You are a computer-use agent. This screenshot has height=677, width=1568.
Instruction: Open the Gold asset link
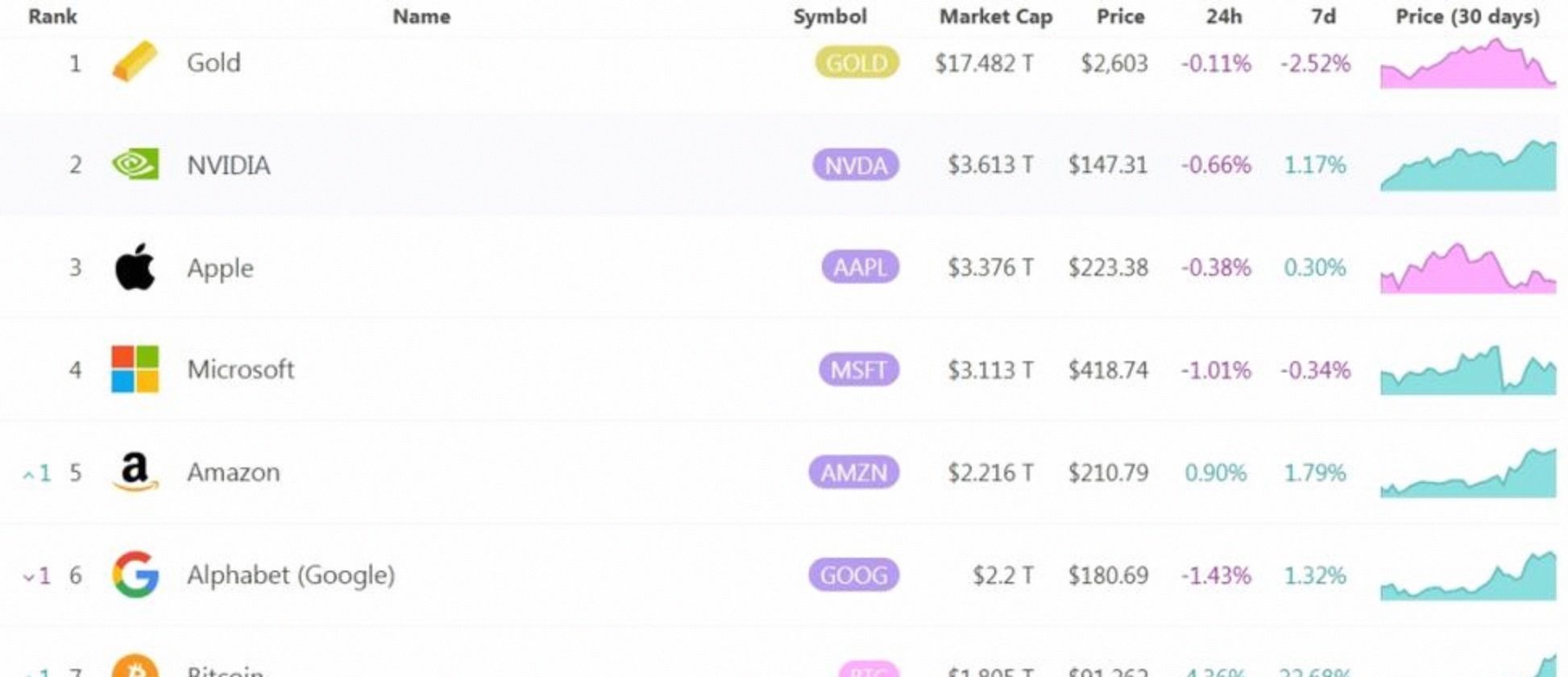click(x=214, y=62)
